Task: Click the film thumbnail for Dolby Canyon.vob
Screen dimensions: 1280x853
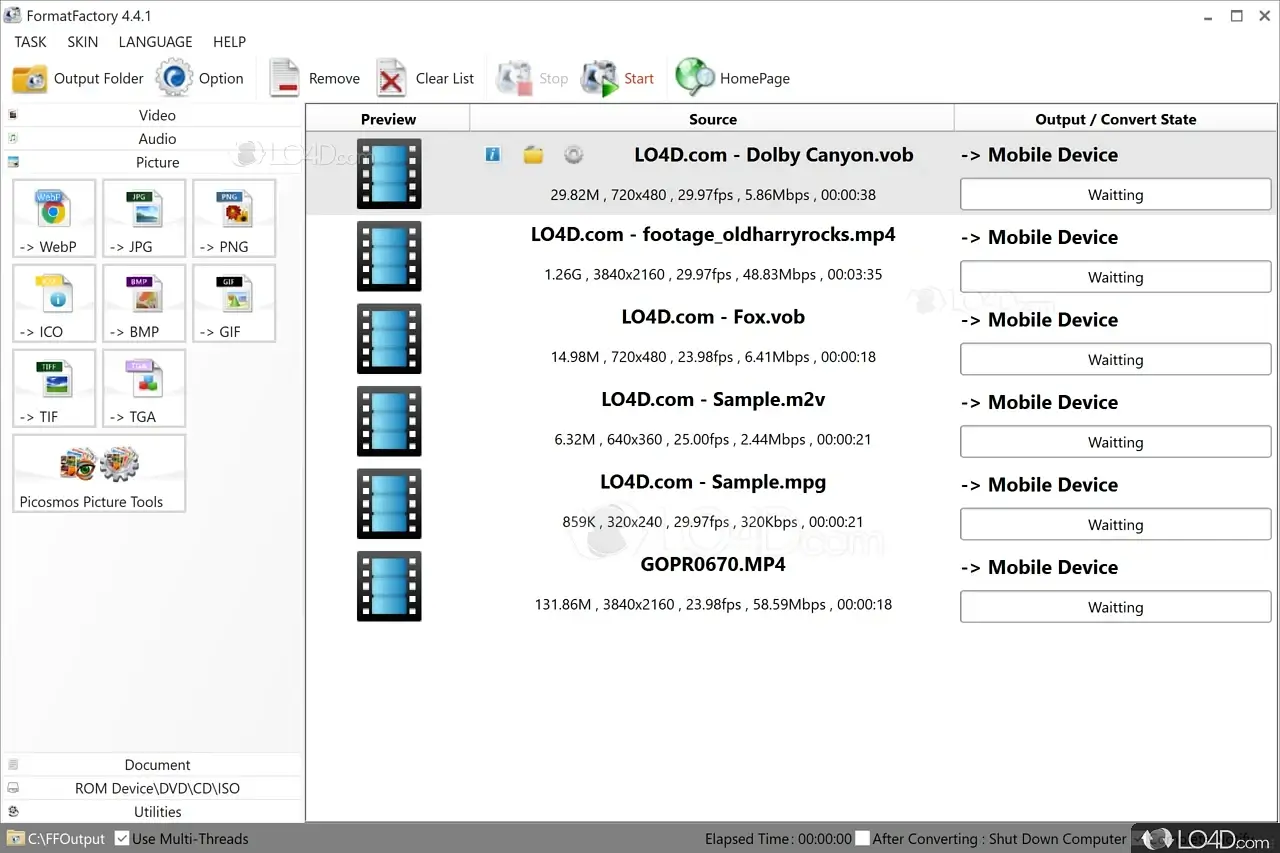Action: pos(389,174)
